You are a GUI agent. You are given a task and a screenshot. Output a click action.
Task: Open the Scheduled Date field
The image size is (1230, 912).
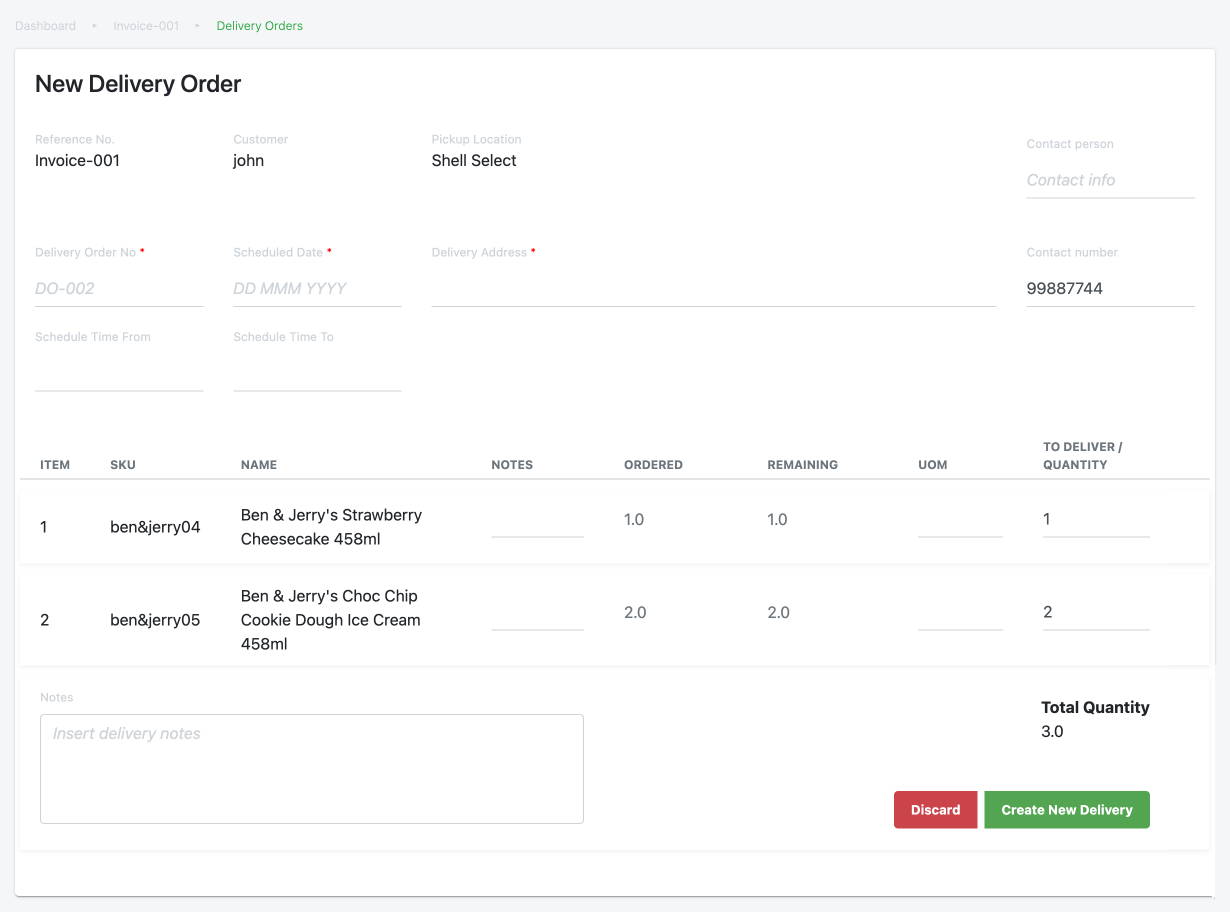coord(317,288)
